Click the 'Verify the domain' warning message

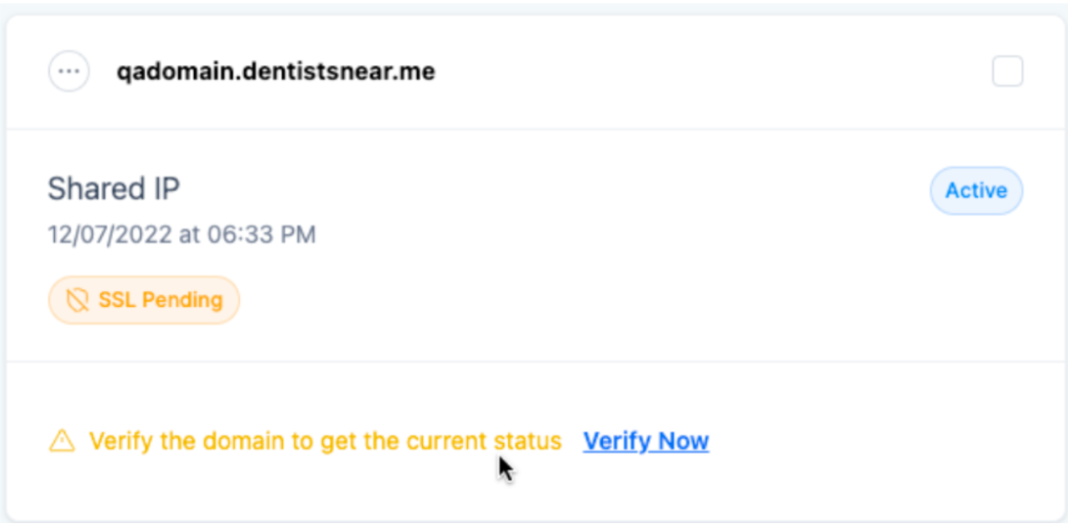click(x=325, y=441)
